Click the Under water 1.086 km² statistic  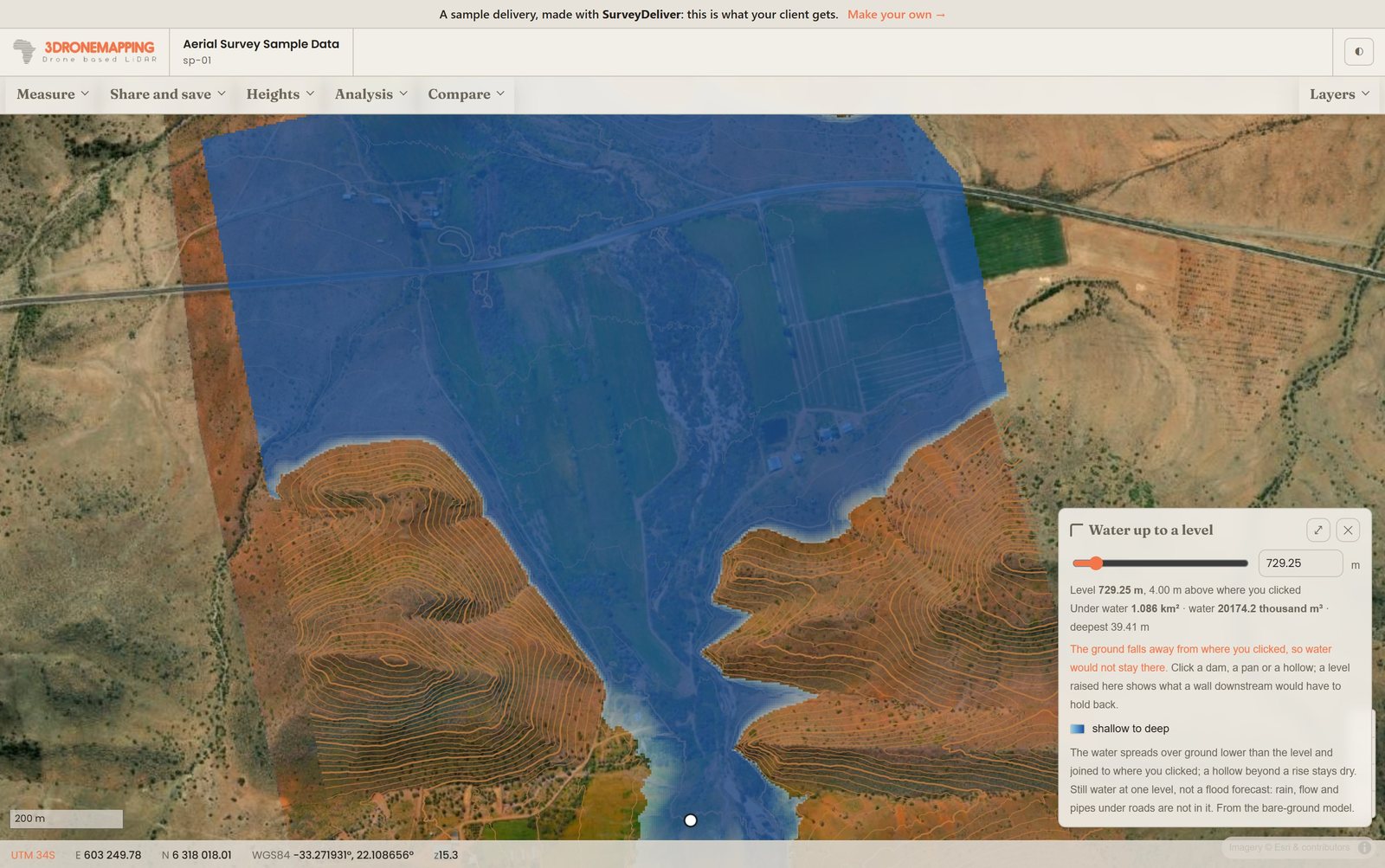1124,608
